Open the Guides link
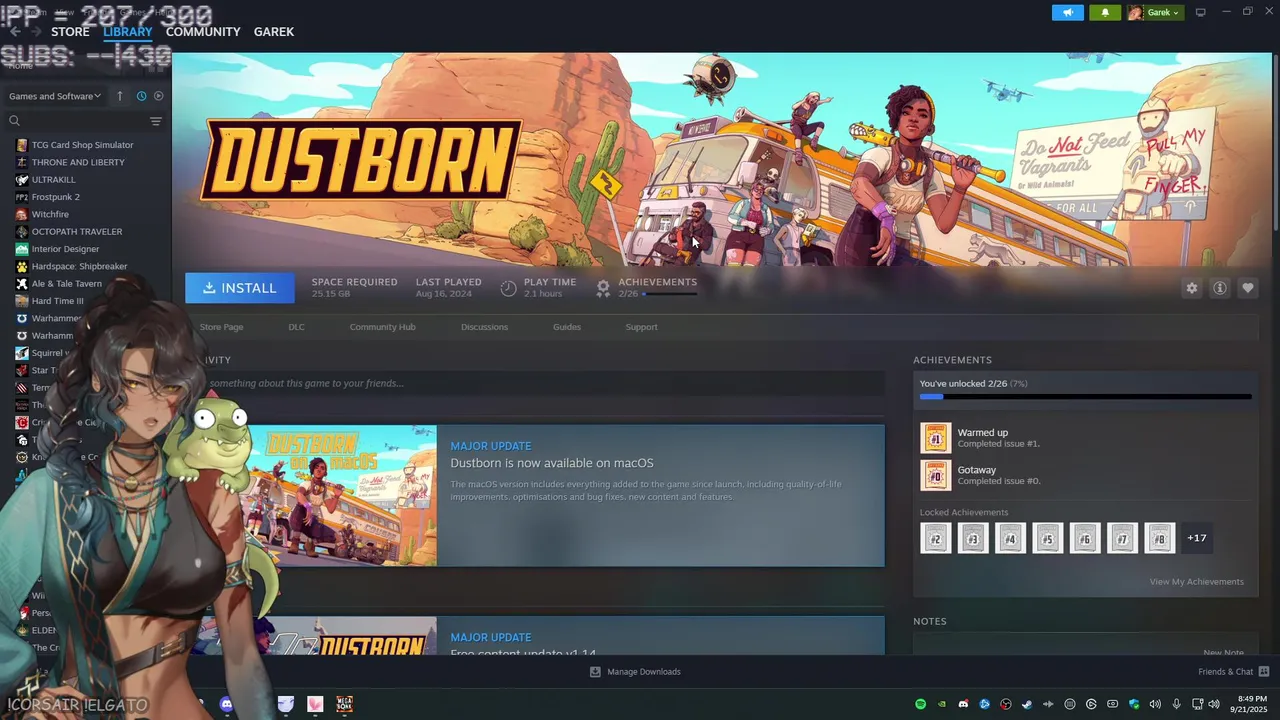The image size is (1280, 720). coord(567,327)
